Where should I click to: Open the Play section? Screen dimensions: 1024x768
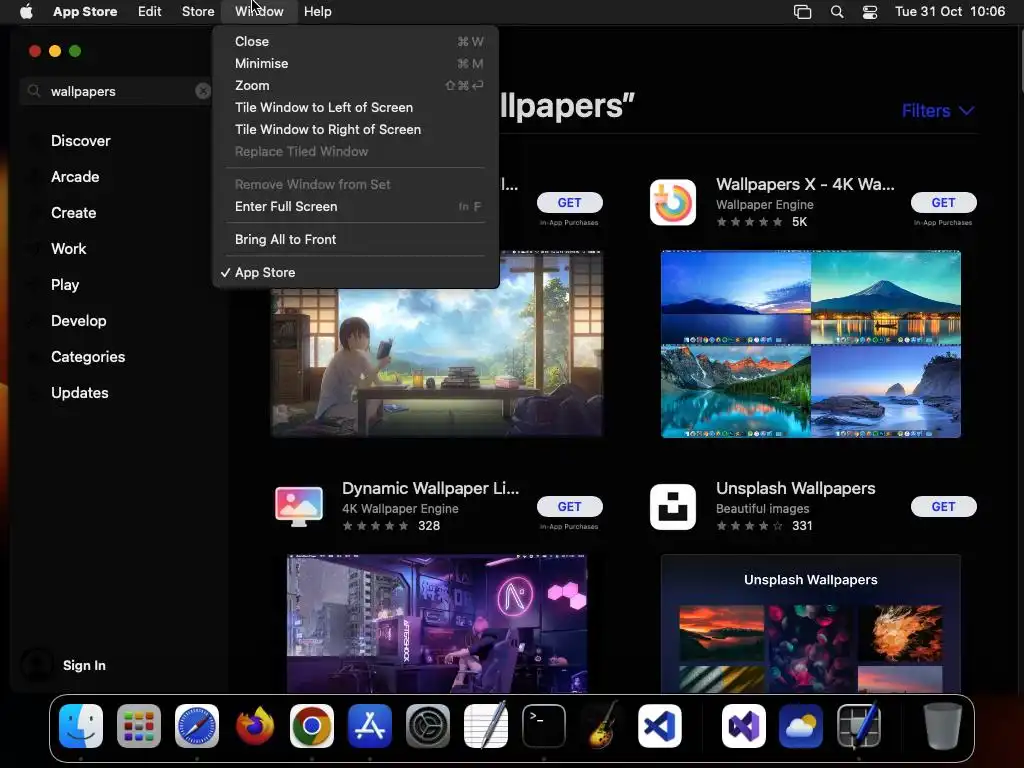click(x=65, y=284)
